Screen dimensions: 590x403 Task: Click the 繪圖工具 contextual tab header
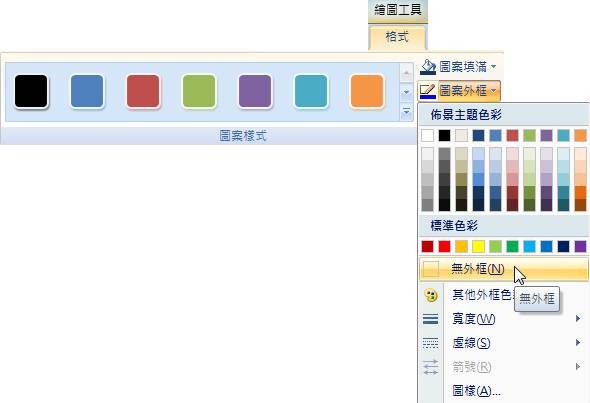(x=398, y=10)
